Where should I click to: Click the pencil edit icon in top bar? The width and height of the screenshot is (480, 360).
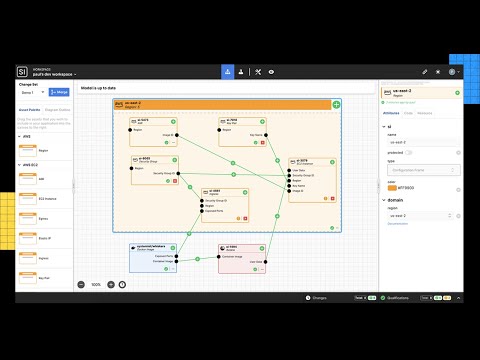tap(425, 72)
